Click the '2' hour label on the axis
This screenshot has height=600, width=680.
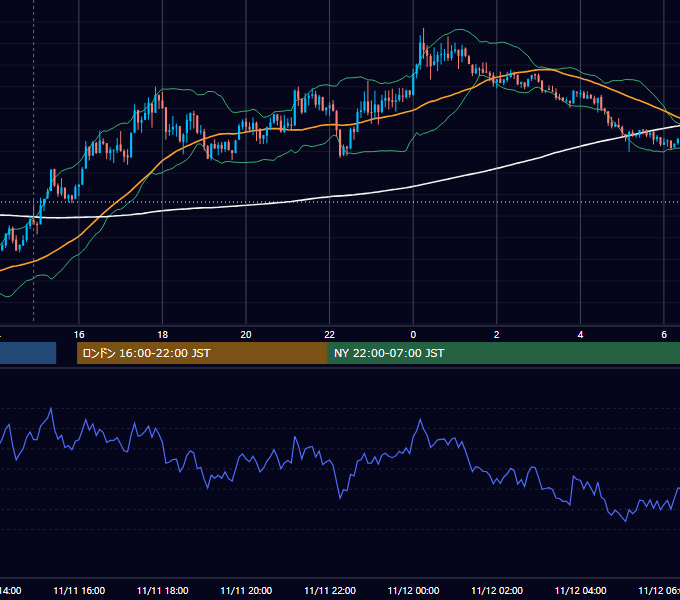coord(497,335)
